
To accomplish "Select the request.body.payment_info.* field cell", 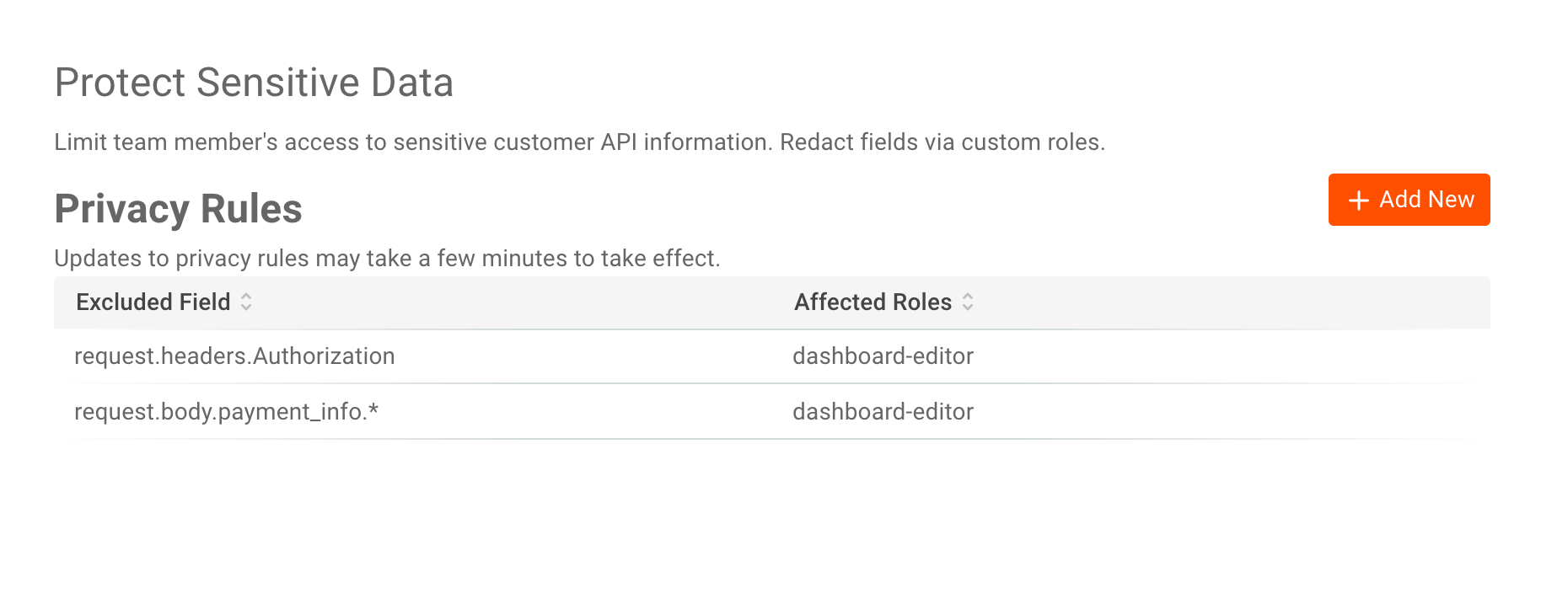I will (226, 412).
